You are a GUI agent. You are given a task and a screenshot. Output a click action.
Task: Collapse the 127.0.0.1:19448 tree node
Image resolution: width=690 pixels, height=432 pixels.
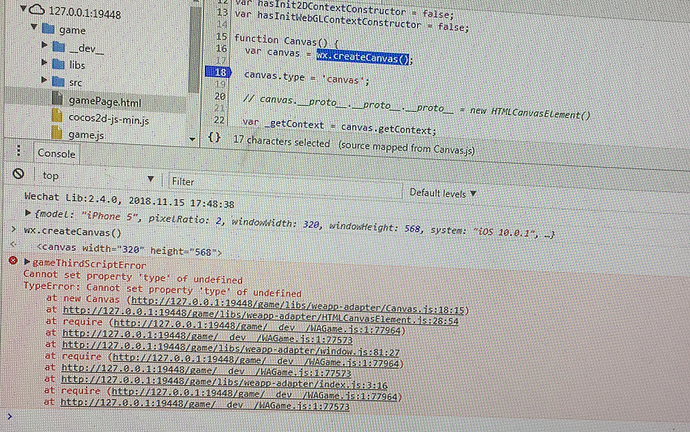(23, 8)
